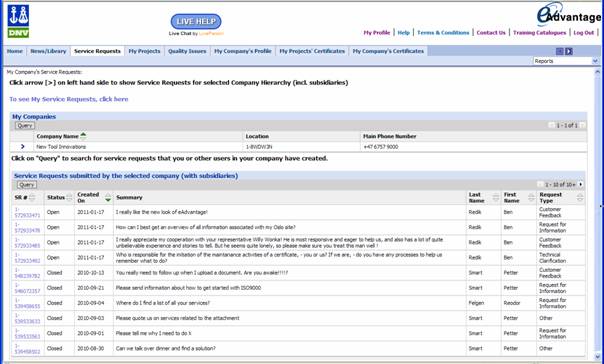Expand New Tool Innovations row with the arrow
This screenshot has width=604, height=364.
[x=22, y=146]
